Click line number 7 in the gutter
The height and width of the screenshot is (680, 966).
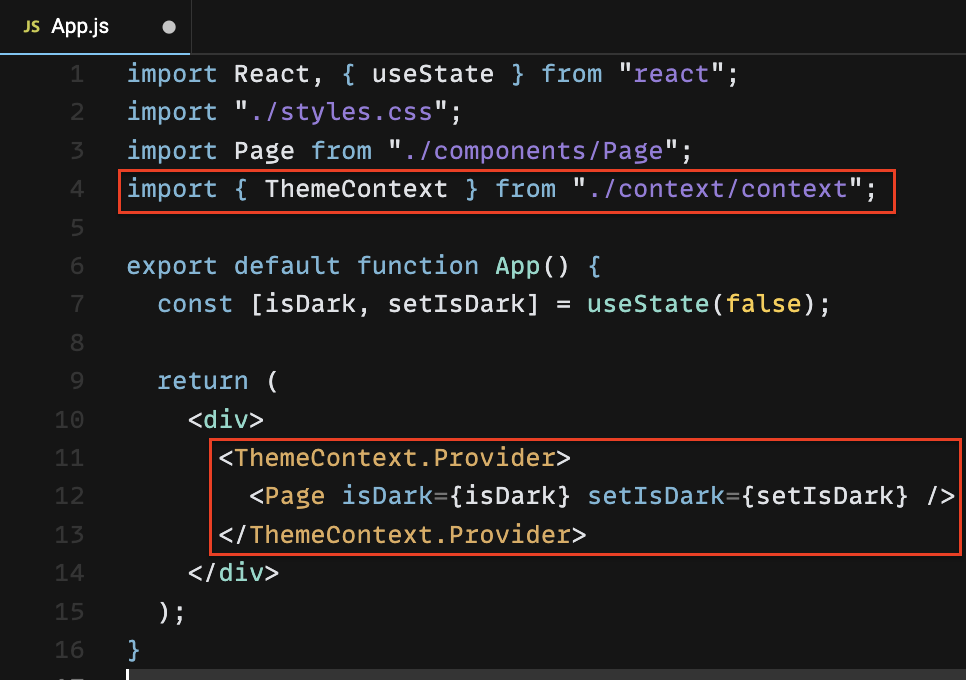(77, 304)
